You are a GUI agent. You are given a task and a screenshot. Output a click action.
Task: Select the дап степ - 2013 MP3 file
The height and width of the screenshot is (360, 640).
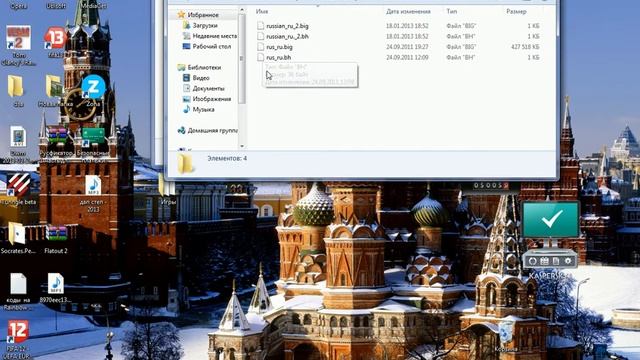tap(93, 194)
